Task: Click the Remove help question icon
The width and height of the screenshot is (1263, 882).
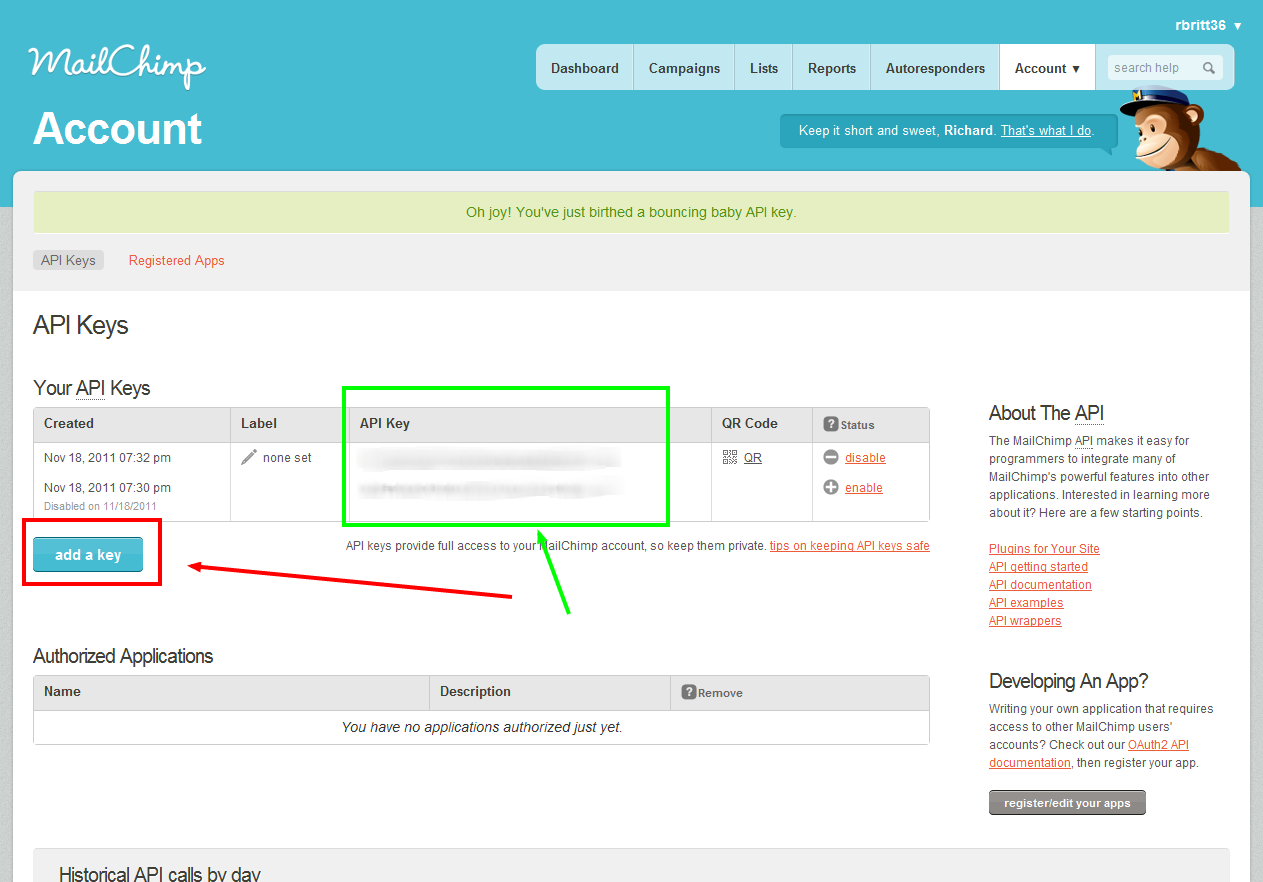Action: pyautogui.click(x=688, y=692)
